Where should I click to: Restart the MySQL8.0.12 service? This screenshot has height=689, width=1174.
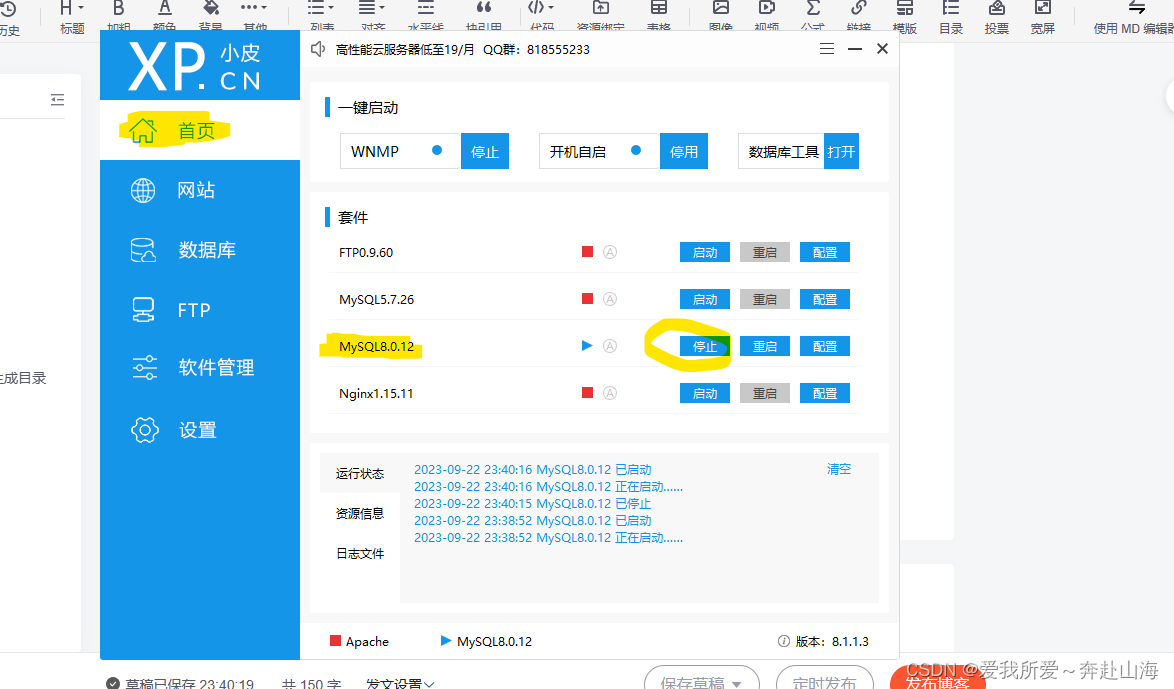coord(764,346)
